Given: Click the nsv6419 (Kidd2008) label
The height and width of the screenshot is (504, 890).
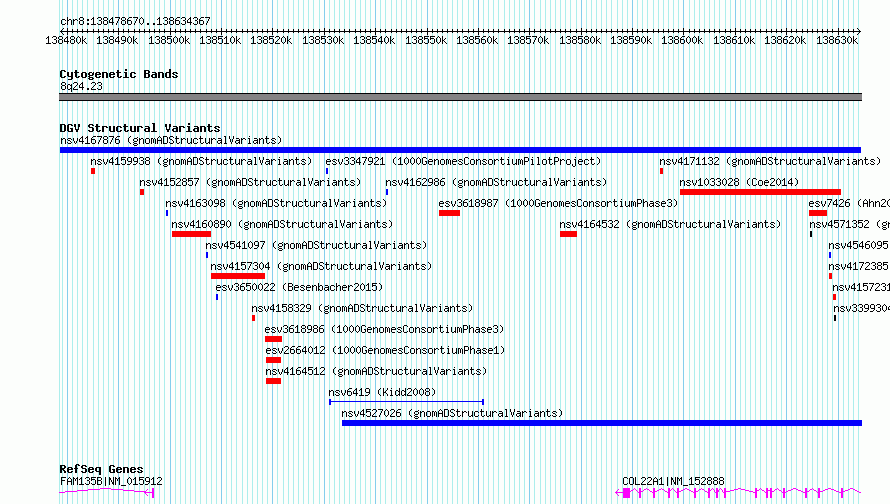Looking at the screenshot, I should pos(382,392).
